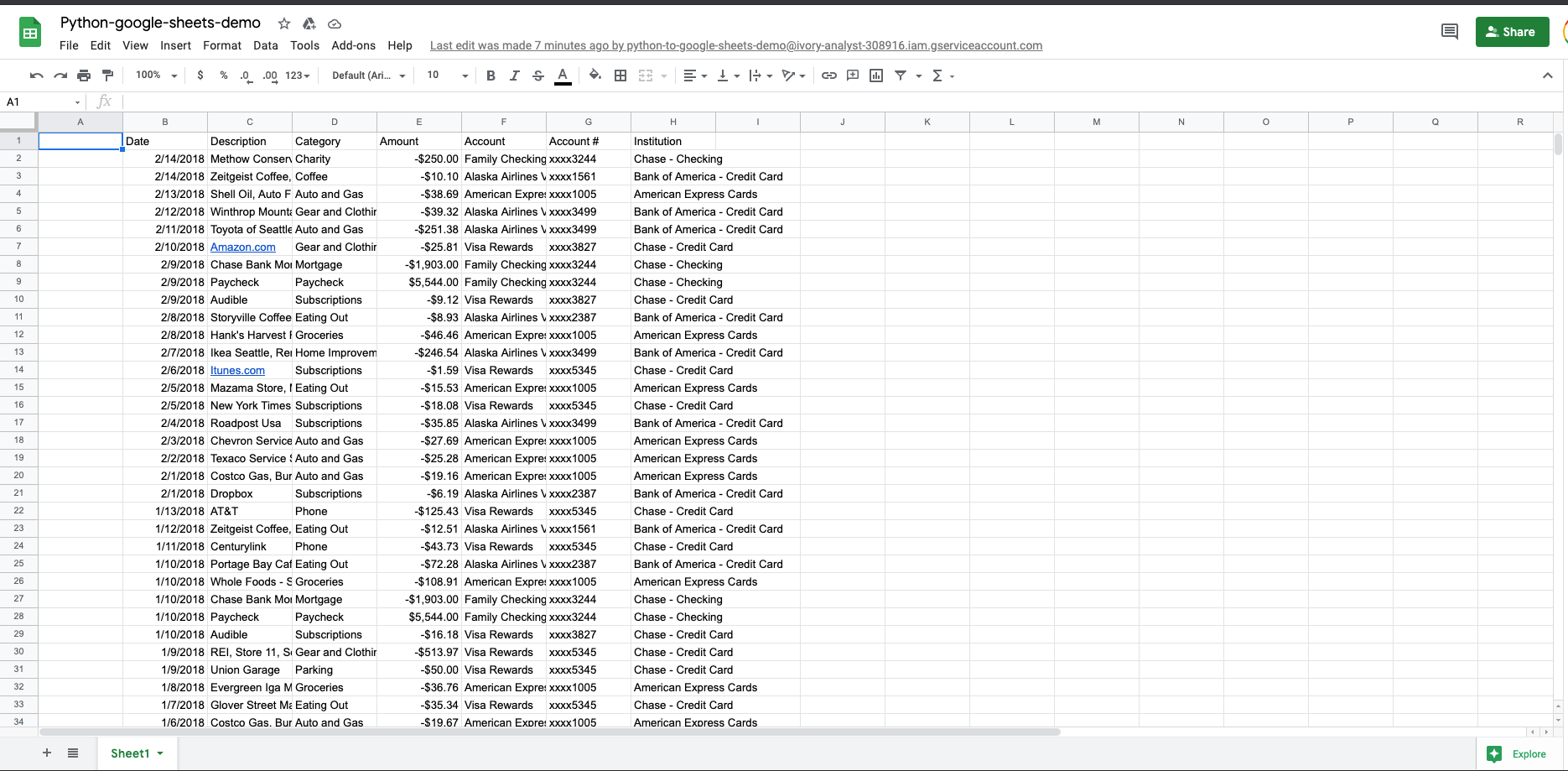The image size is (1568, 771).
Task: Click the insert comment icon
Action: pyautogui.click(x=853, y=76)
